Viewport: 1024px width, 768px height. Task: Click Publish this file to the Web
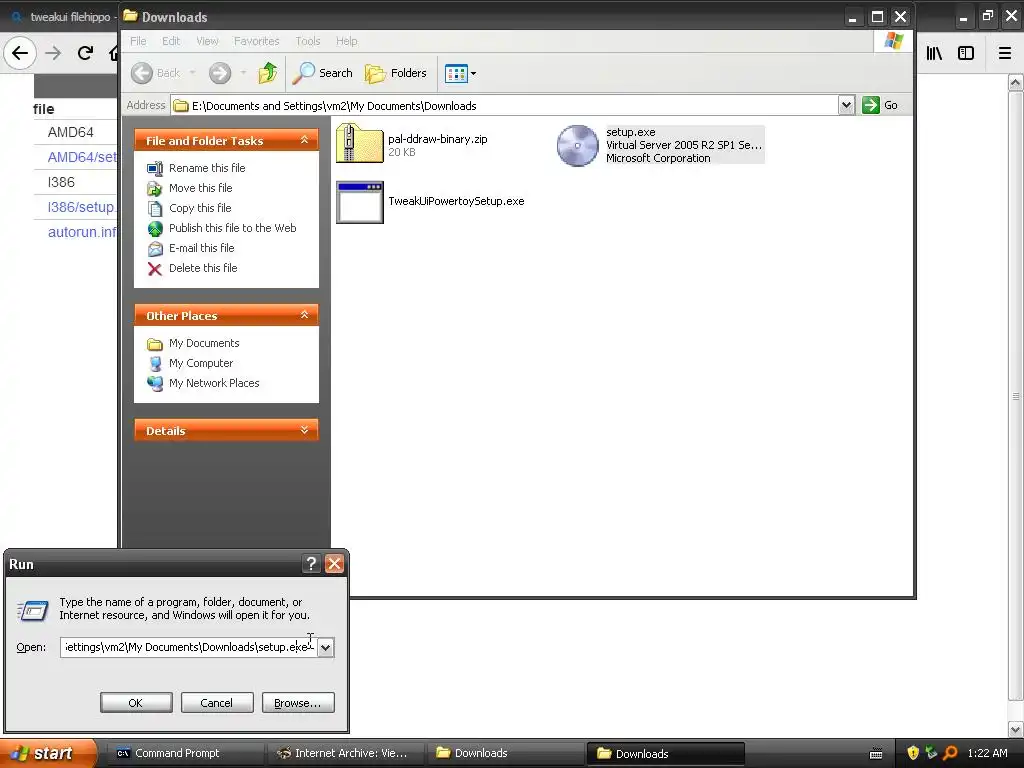pos(232,228)
